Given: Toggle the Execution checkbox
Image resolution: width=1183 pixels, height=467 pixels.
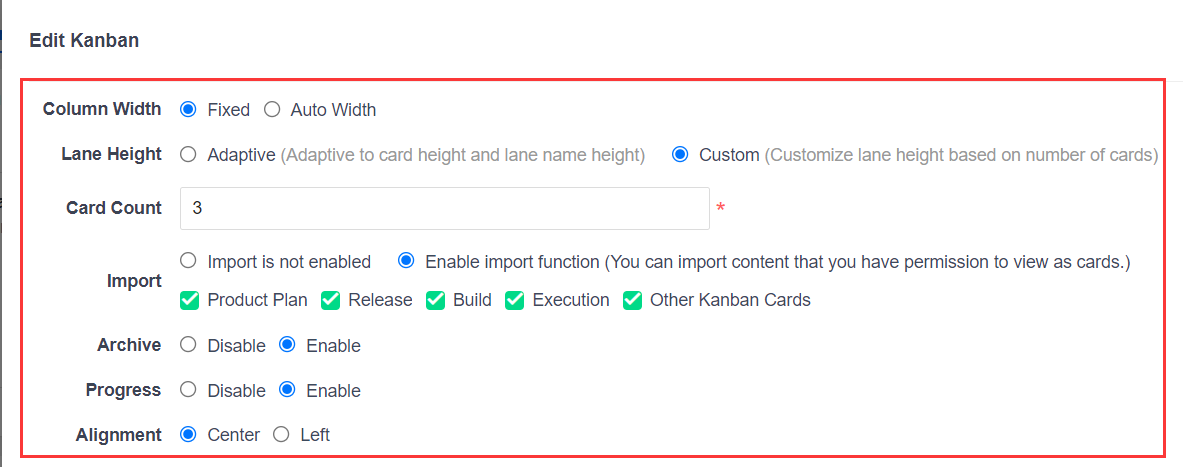Looking at the screenshot, I should [514, 300].
